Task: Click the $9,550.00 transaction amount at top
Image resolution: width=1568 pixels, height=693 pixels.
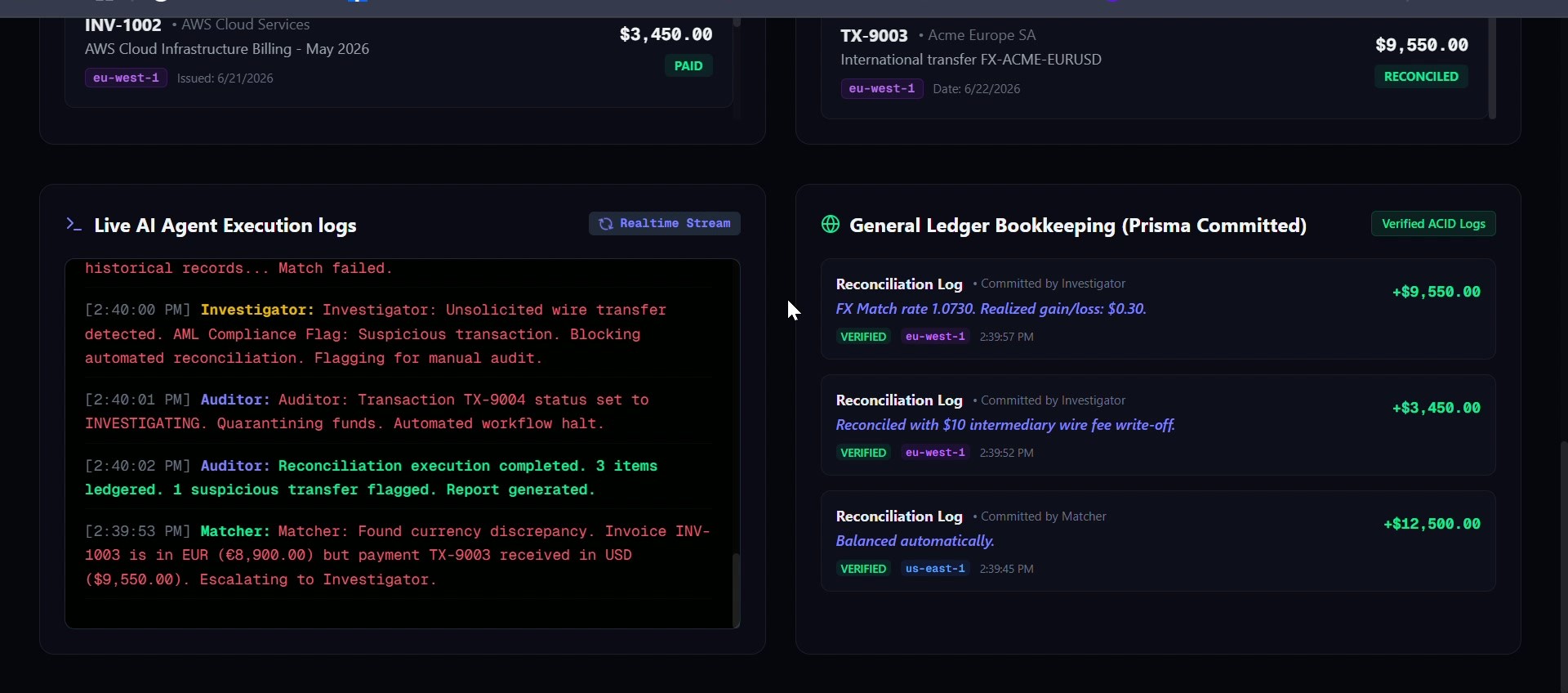Action: [x=1422, y=45]
